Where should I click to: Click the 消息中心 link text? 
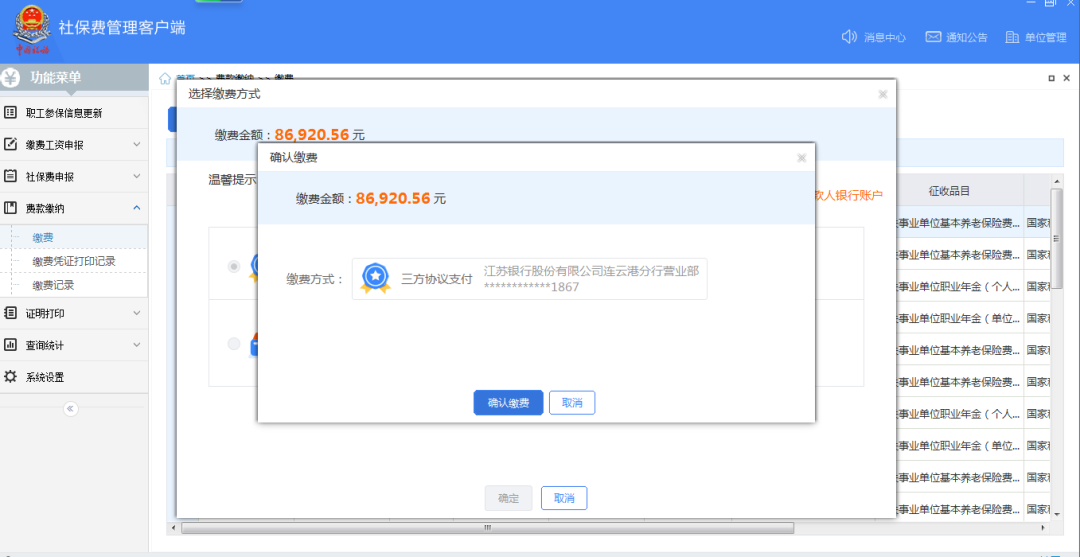[885, 38]
